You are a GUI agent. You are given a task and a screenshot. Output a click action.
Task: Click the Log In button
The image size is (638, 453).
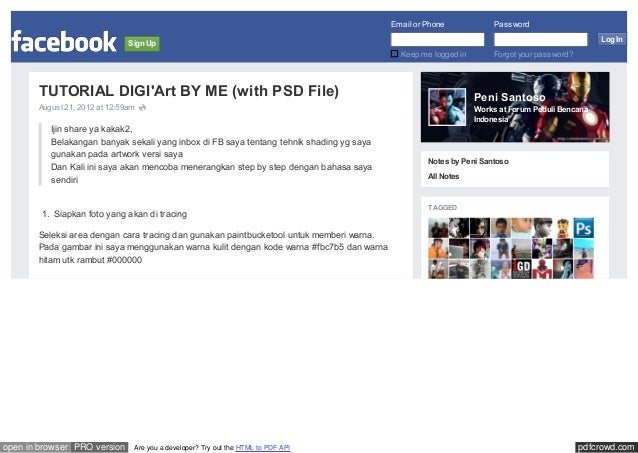612,39
